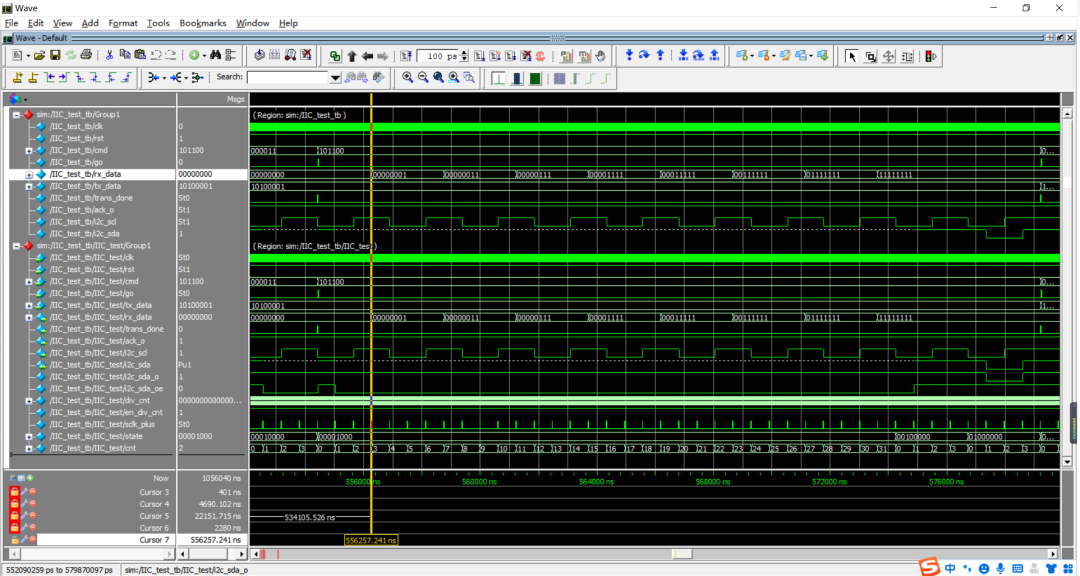
Task: Click the Print icon in toolbar
Action: [87, 56]
